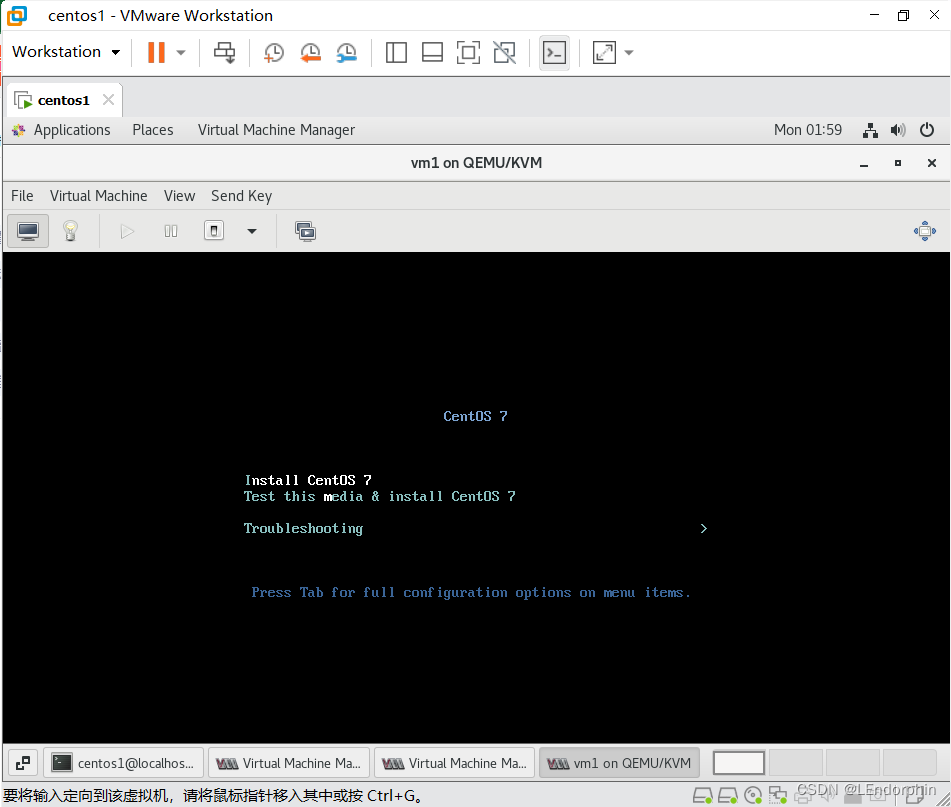Switch to centos1@localhost terminal in taskbar
Screen dimensions: 951x807
[124, 763]
